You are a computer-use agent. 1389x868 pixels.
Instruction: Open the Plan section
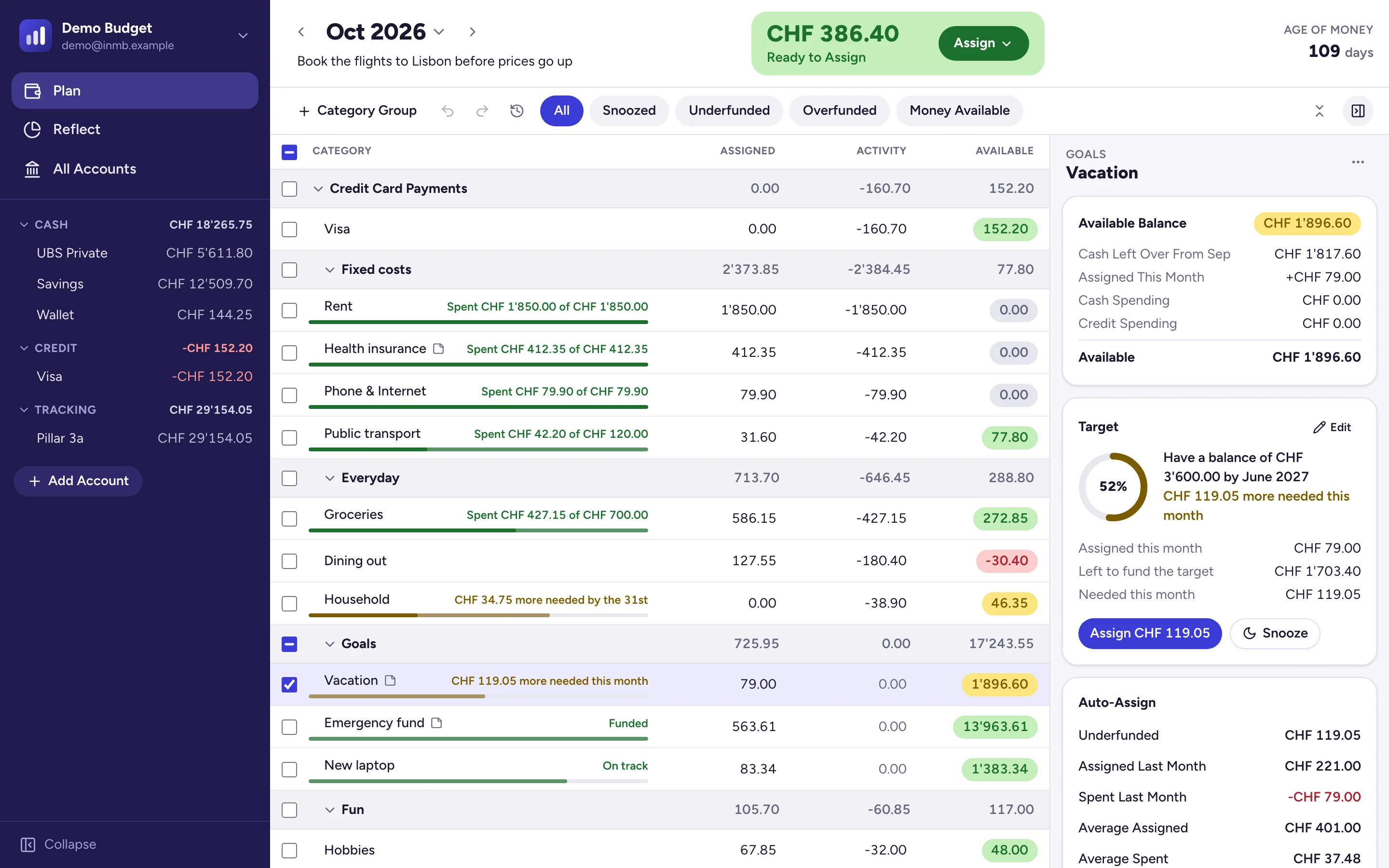pyautogui.click(x=135, y=91)
